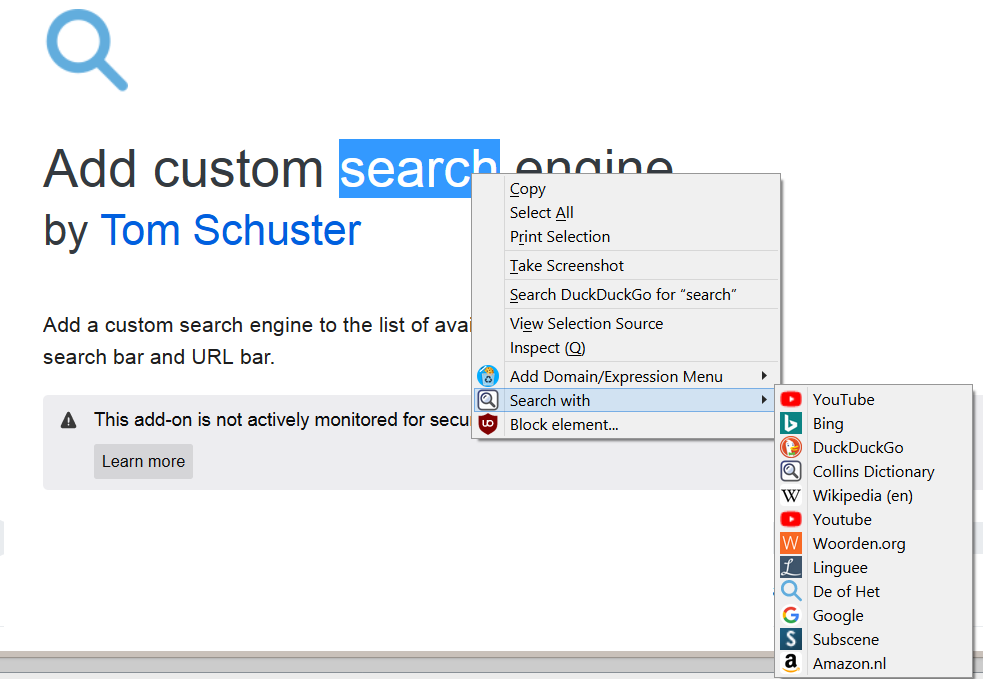This screenshot has width=983, height=687.
Task: Choose Inspect (Q) menu entry
Action: point(626,347)
